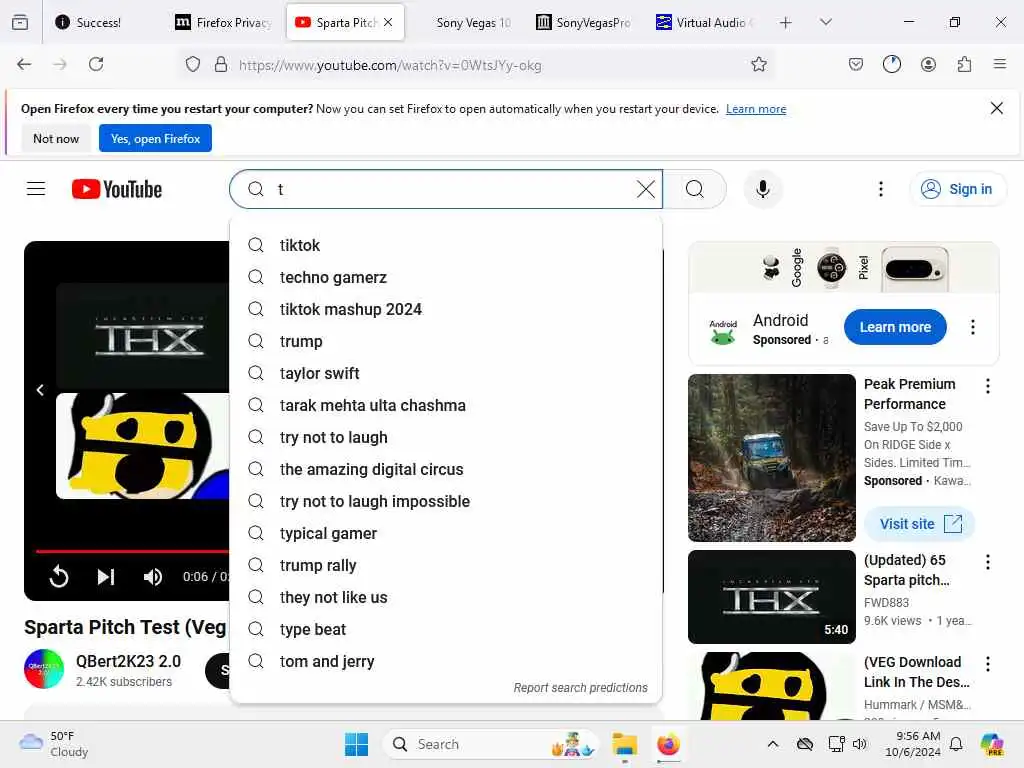Open weather widget showing 50°F Cloudy
The width and height of the screenshot is (1024, 768).
(x=55, y=744)
